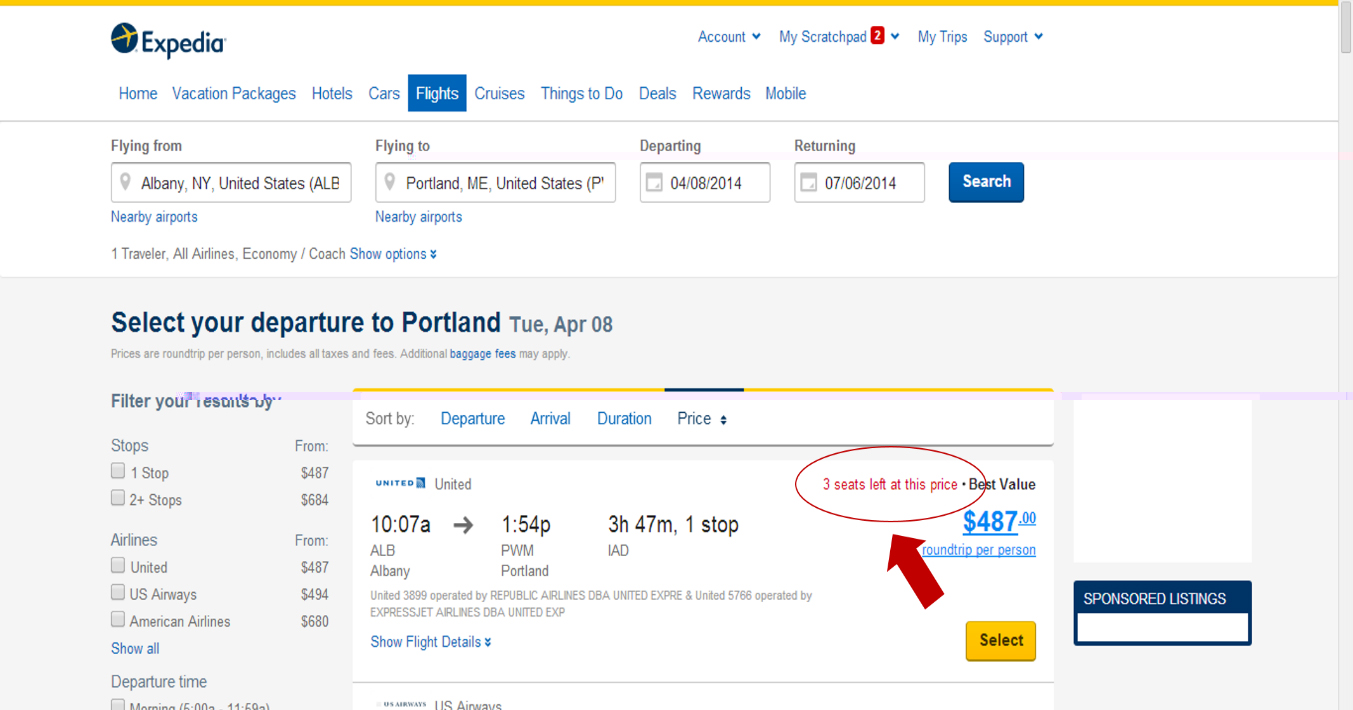
Task: Tick the American Airlines filter checkbox
Action: pyautogui.click(x=118, y=619)
